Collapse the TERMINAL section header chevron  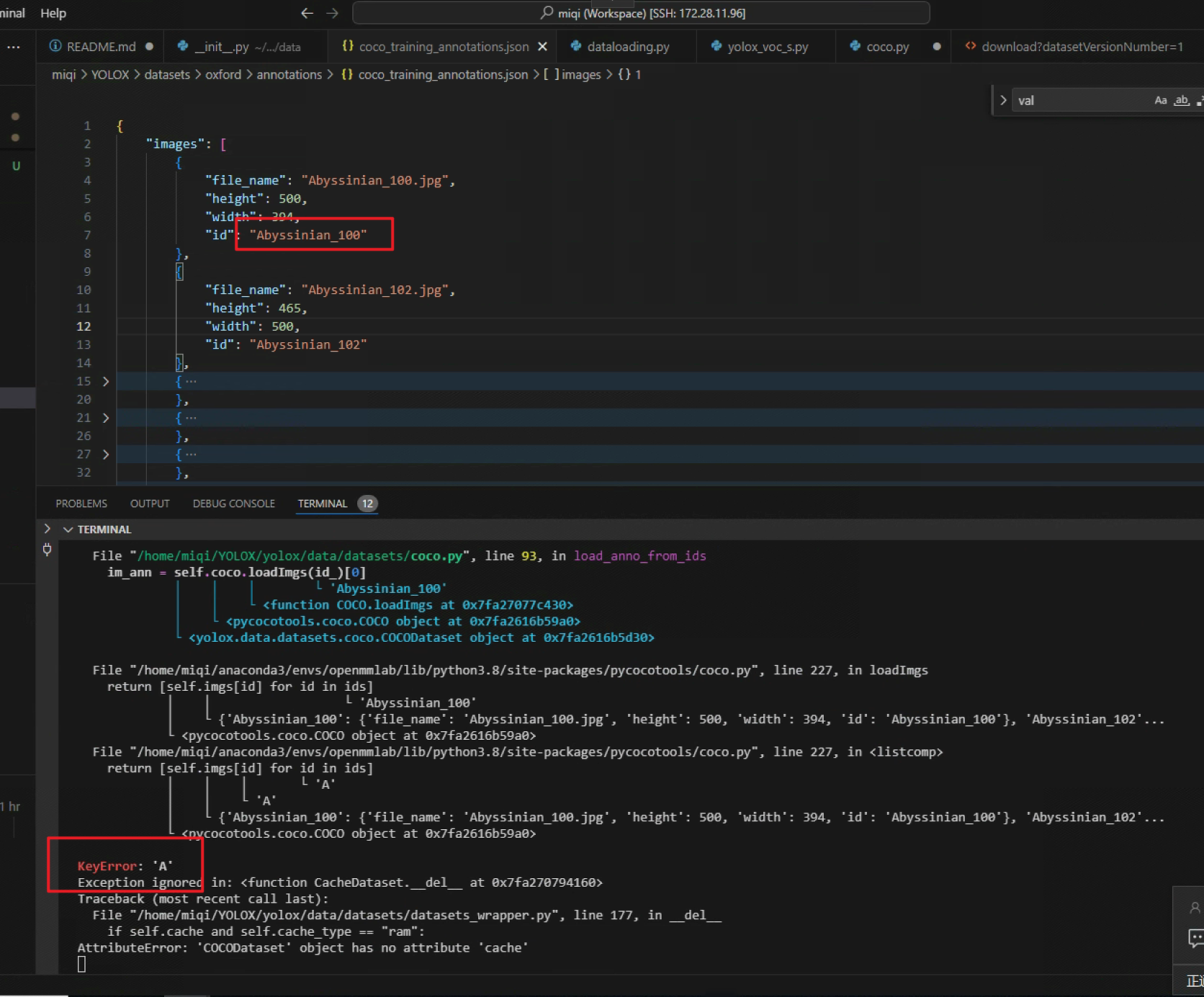[68, 529]
